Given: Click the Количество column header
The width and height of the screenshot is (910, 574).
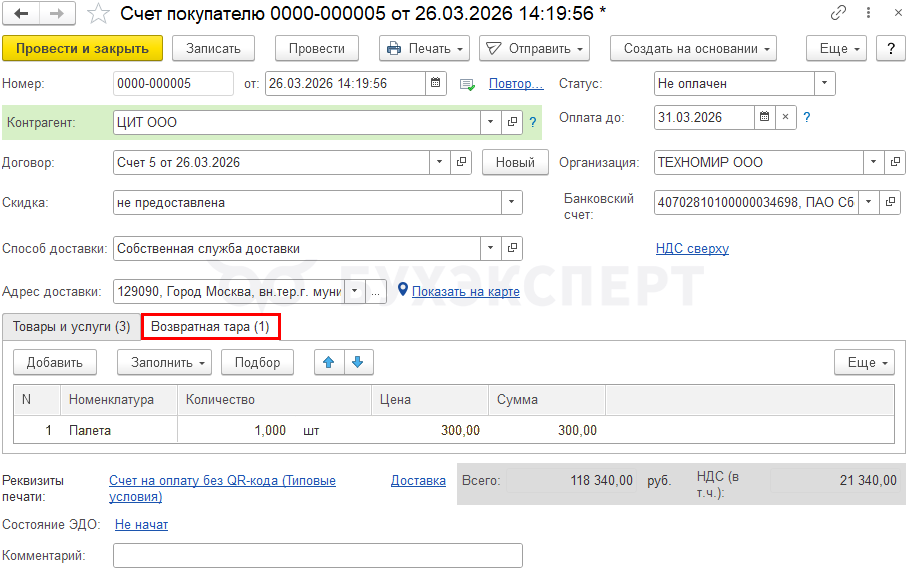Looking at the screenshot, I should point(275,399).
